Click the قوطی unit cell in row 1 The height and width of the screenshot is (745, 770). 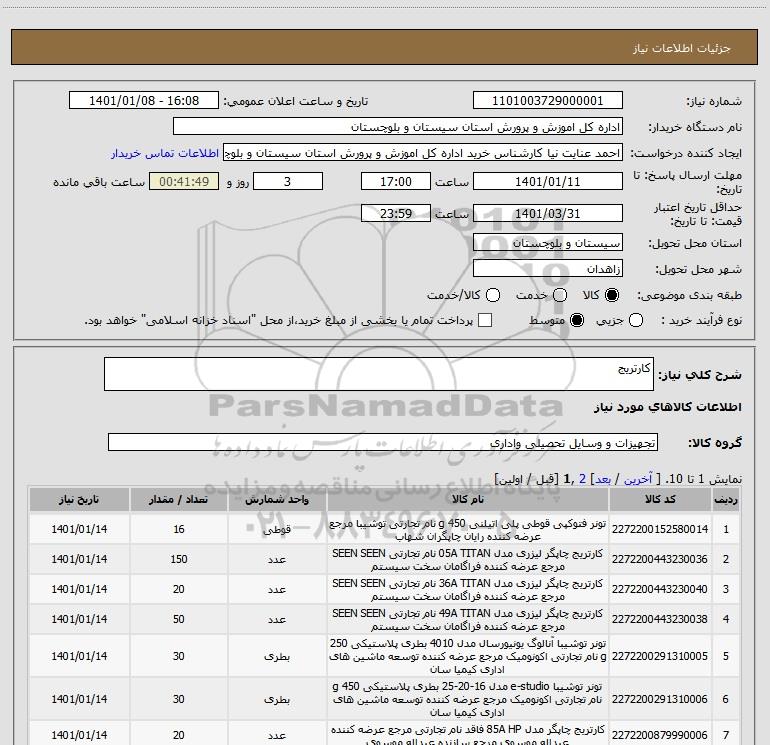click(x=277, y=530)
